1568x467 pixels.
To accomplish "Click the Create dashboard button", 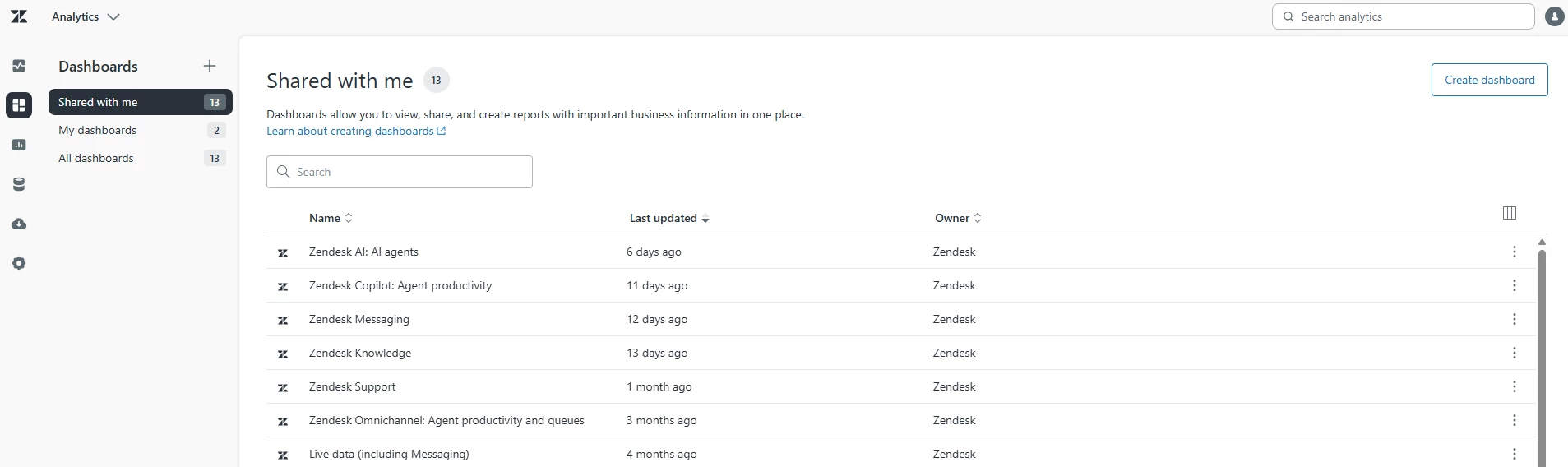I will click(x=1489, y=80).
